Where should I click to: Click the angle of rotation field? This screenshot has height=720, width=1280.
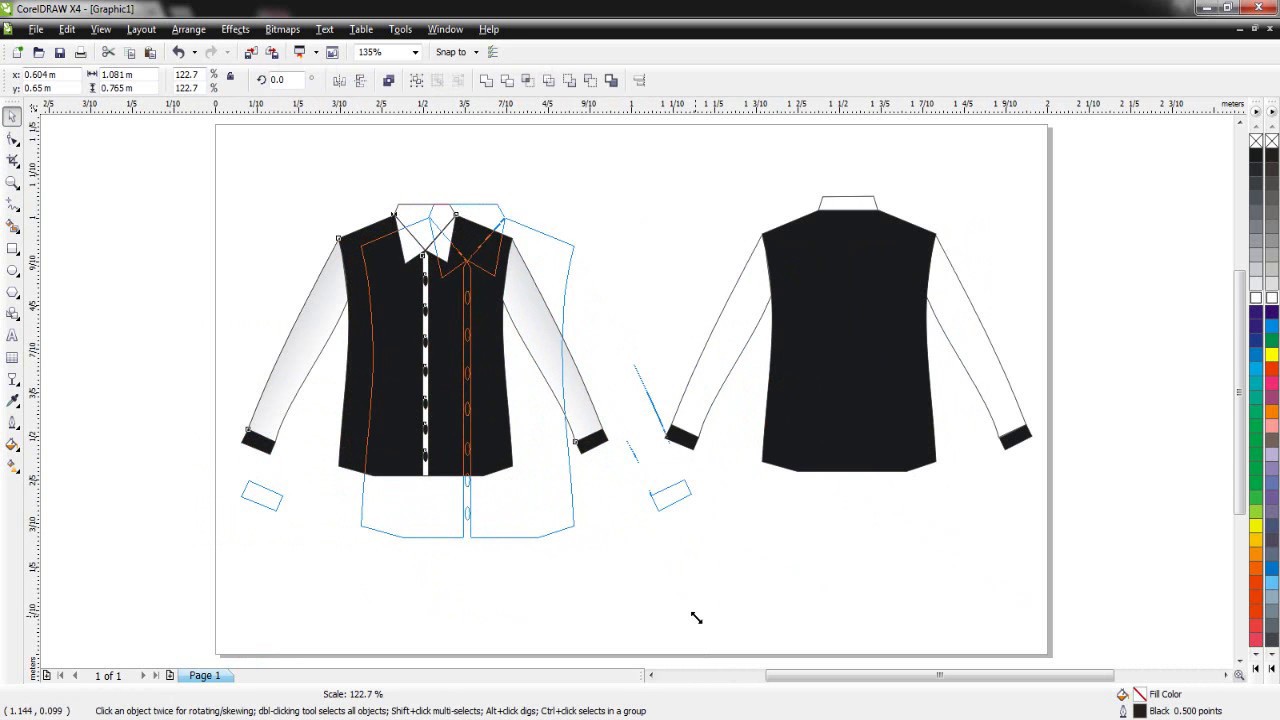pos(287,80)
